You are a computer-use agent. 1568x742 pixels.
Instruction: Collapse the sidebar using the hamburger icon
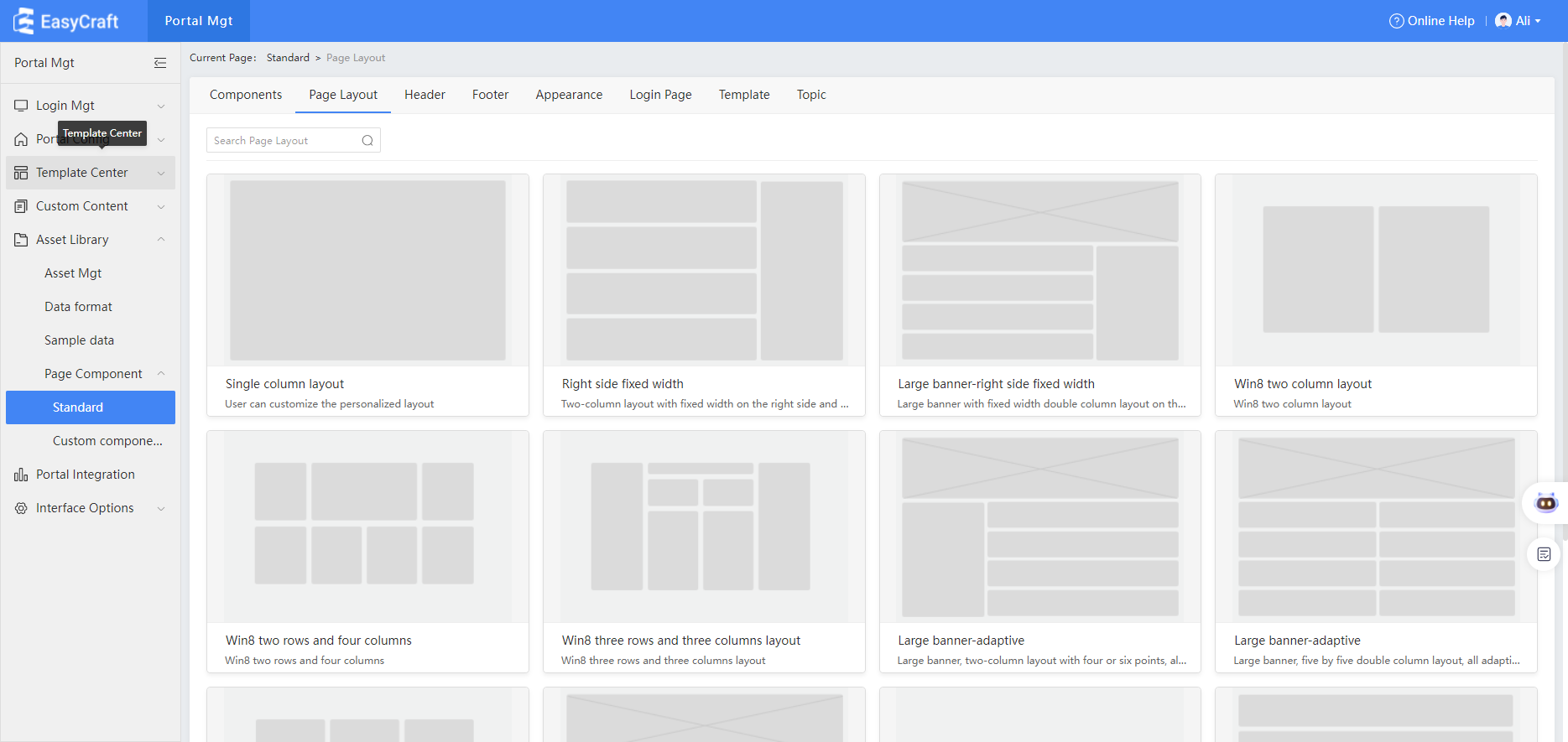[160, 63]
